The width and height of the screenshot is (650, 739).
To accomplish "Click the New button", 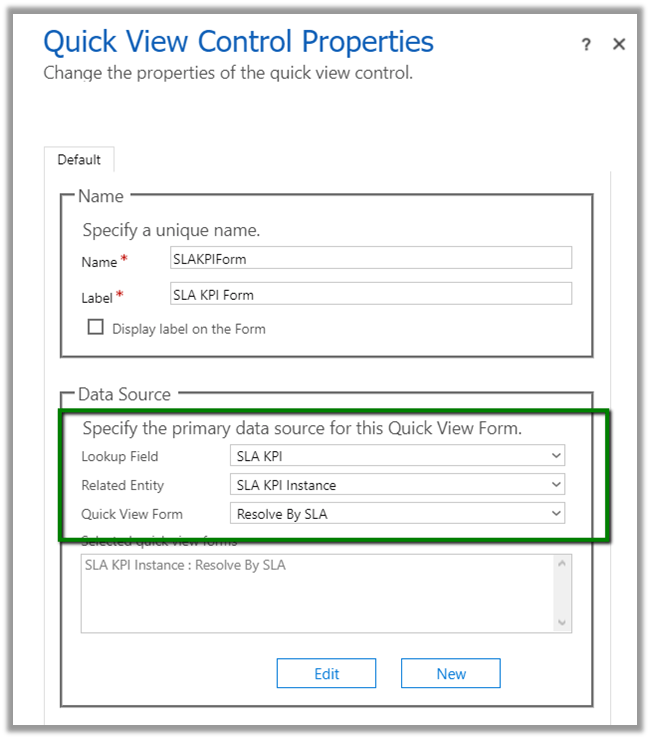I will (451, 674).
